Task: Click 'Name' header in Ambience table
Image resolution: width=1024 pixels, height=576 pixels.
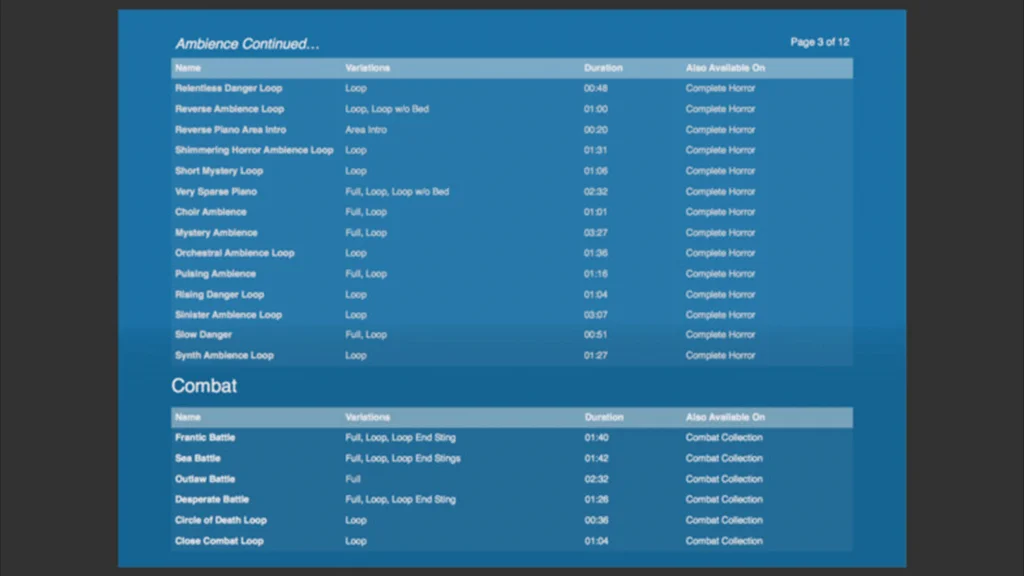Action: pos(187,68)
